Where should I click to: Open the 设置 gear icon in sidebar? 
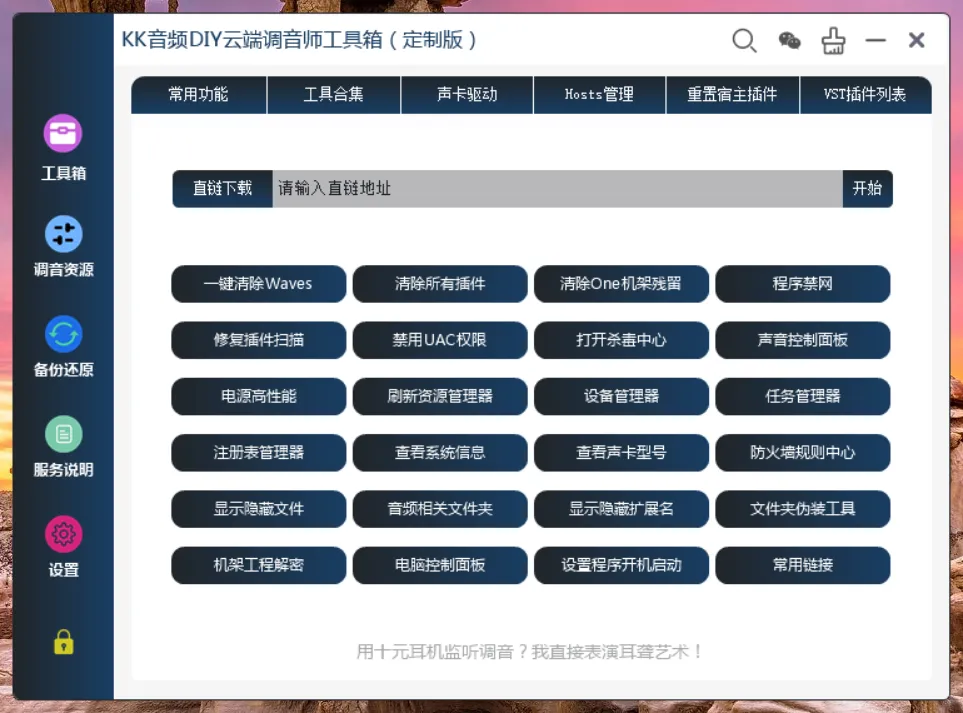click(x=63, y=534)
